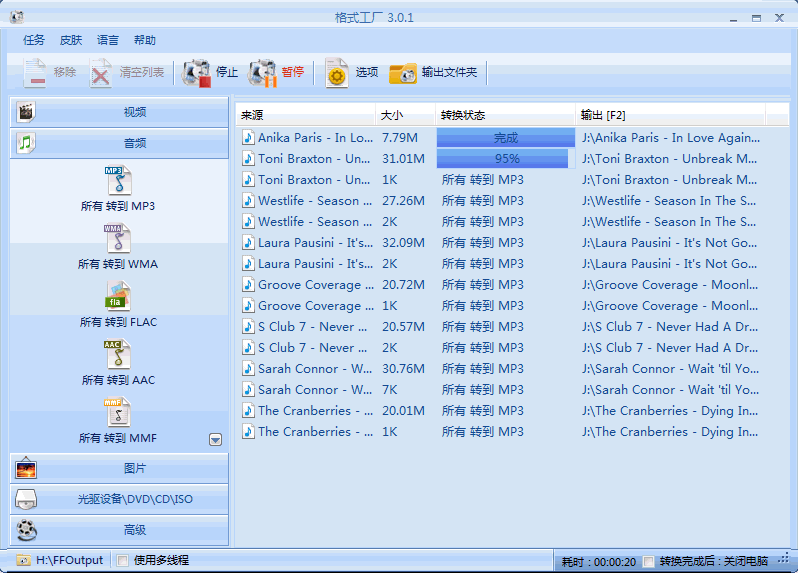Screen dimensions: 798x573
Task: Click the 图片 picture icon
Action: tap(25, 468)
